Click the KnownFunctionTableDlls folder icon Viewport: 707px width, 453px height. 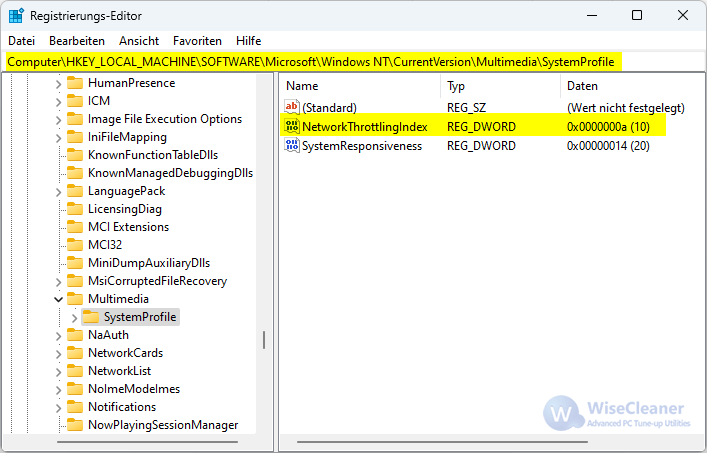point(75,155)
